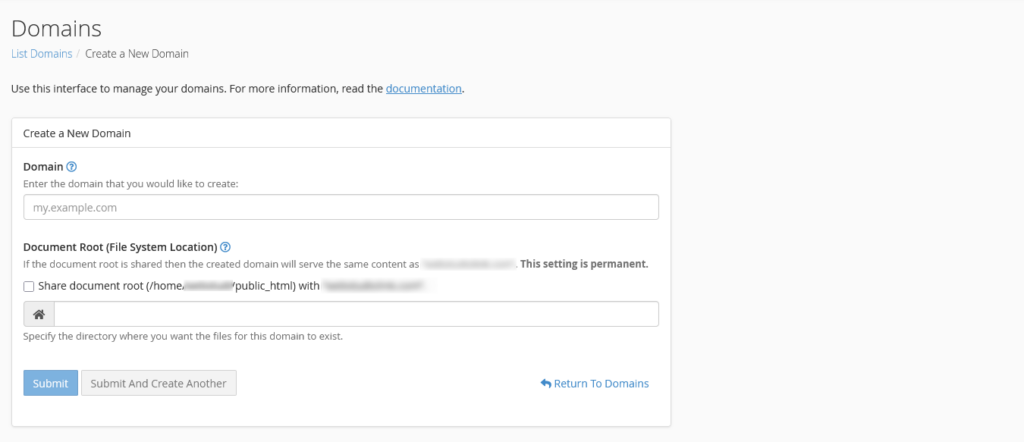Click the arrow icon beside Return To Domains

coord(545,384)
